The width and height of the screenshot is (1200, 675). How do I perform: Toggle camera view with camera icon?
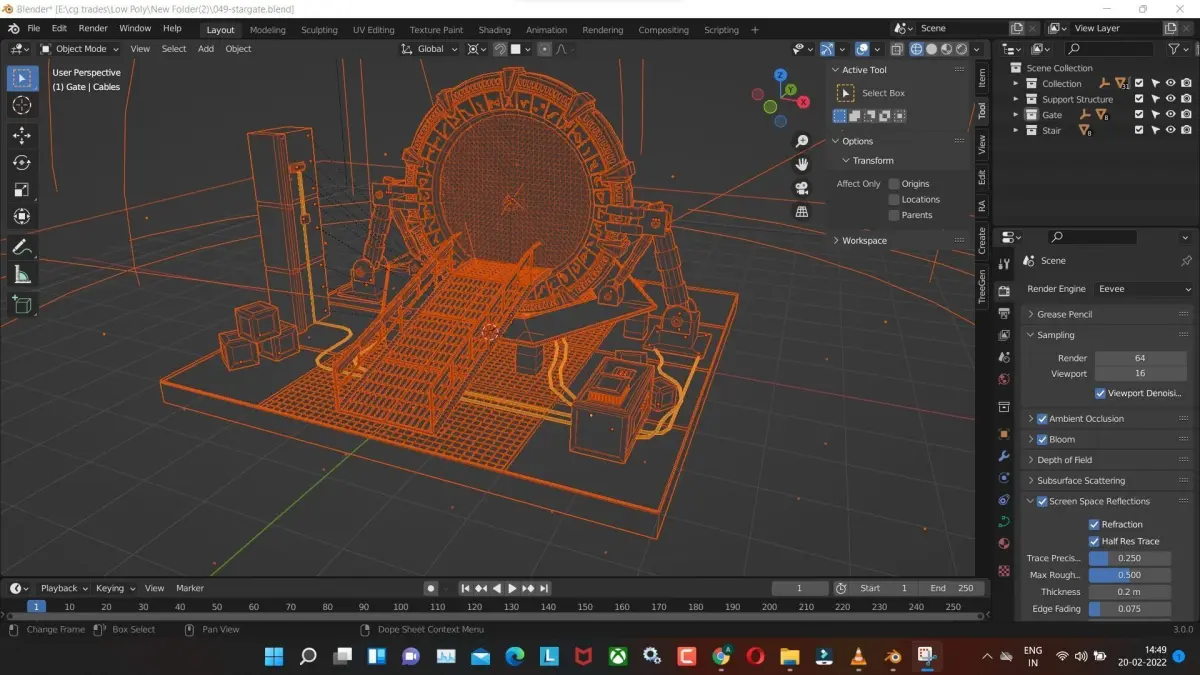tap(802, 188)
